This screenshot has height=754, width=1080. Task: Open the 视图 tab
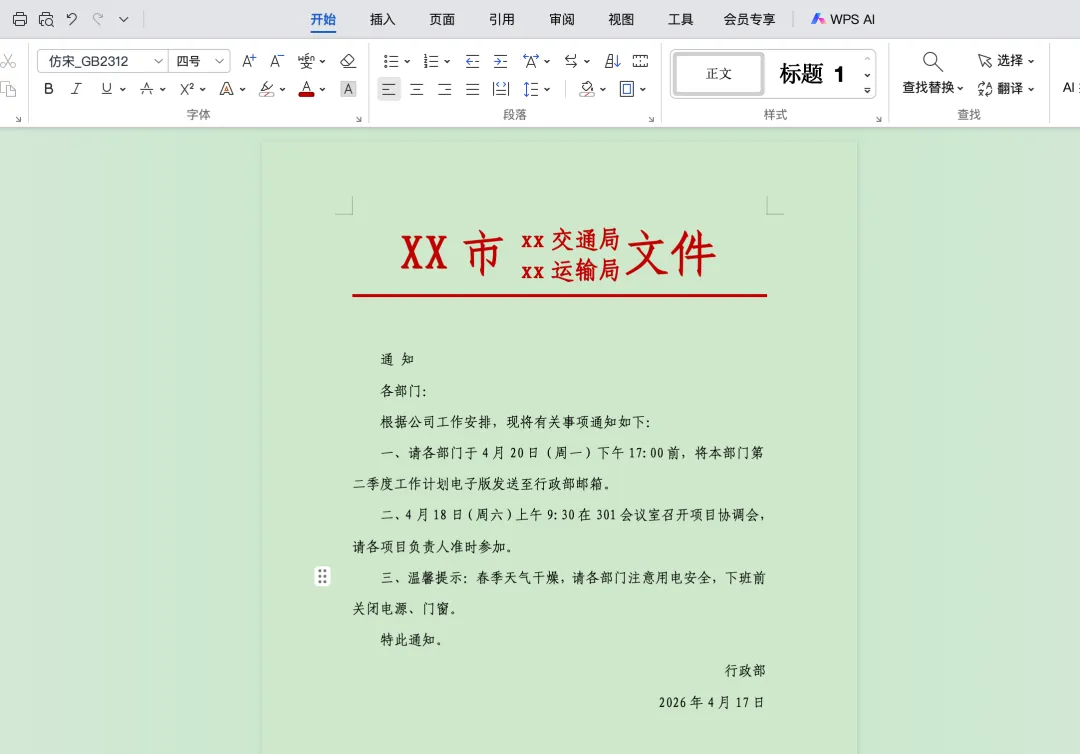point(621,19)
